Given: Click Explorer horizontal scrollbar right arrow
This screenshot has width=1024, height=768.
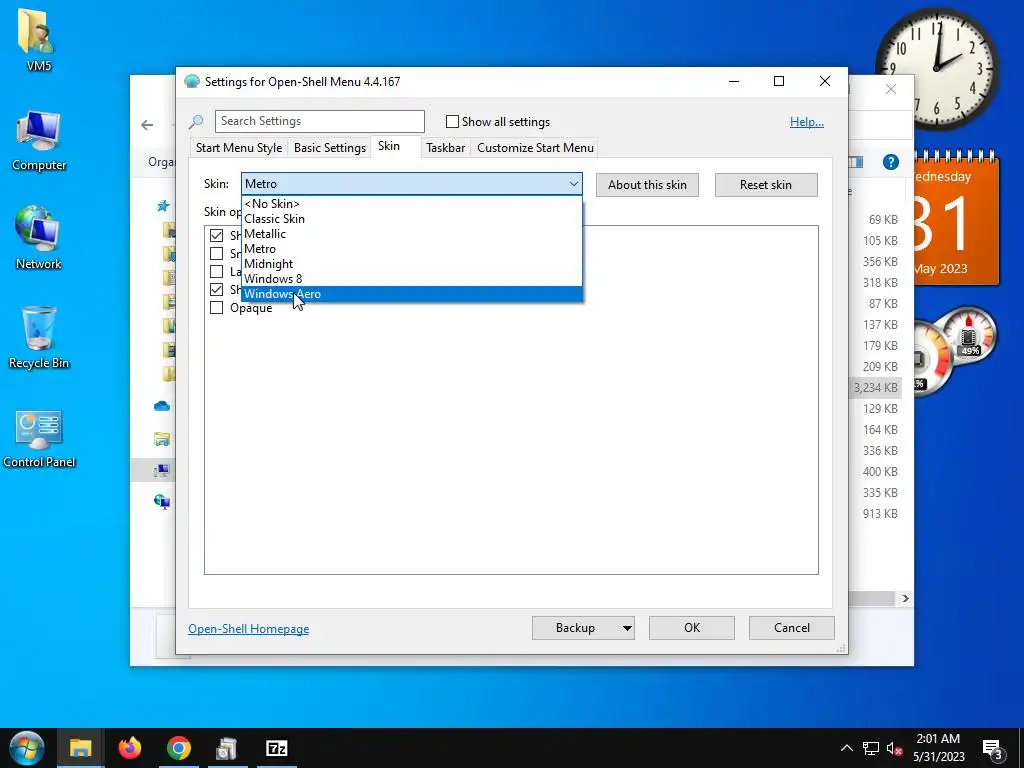Looking at the screenshot, I should coord(905,598).
